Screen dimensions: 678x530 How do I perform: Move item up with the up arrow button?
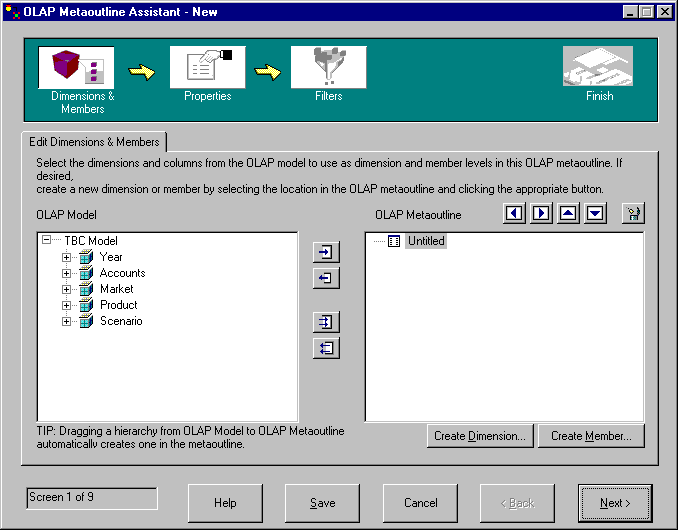tap(568, 213)
